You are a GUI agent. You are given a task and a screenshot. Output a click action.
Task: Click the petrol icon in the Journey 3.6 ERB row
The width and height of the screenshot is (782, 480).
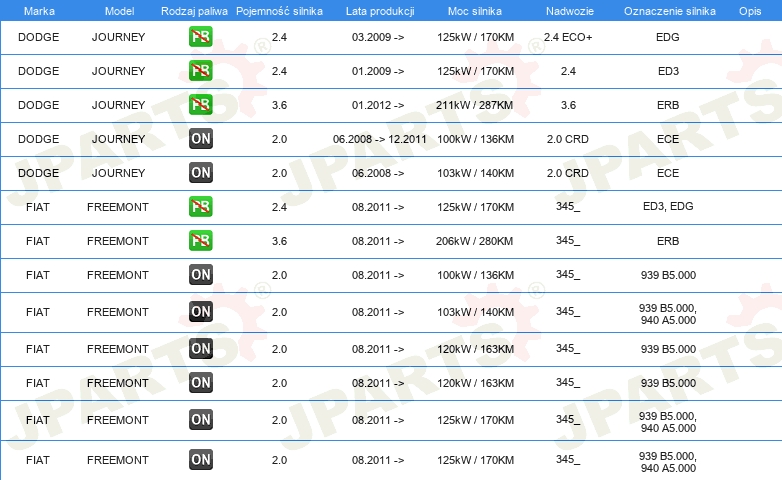click(x=200, y=104)
